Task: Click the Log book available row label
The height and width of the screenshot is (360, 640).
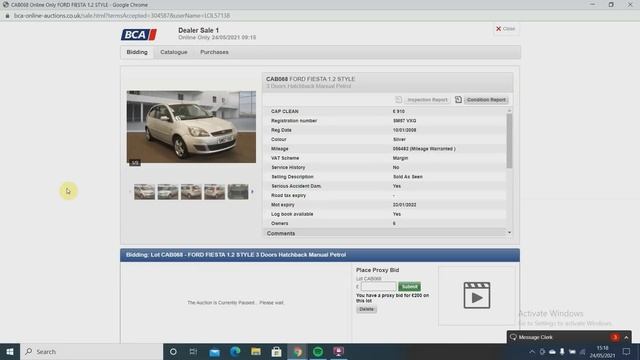Action: tap(292, 214)
